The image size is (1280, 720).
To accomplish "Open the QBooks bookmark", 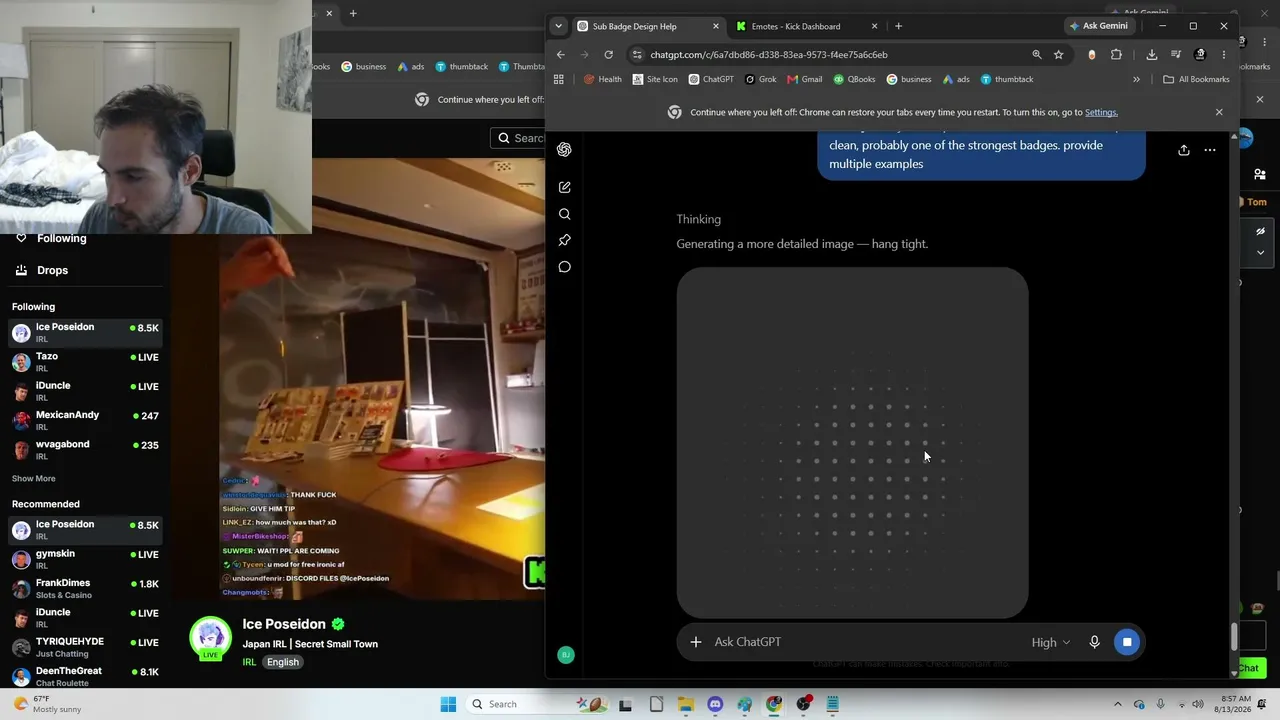I will 854,79.
